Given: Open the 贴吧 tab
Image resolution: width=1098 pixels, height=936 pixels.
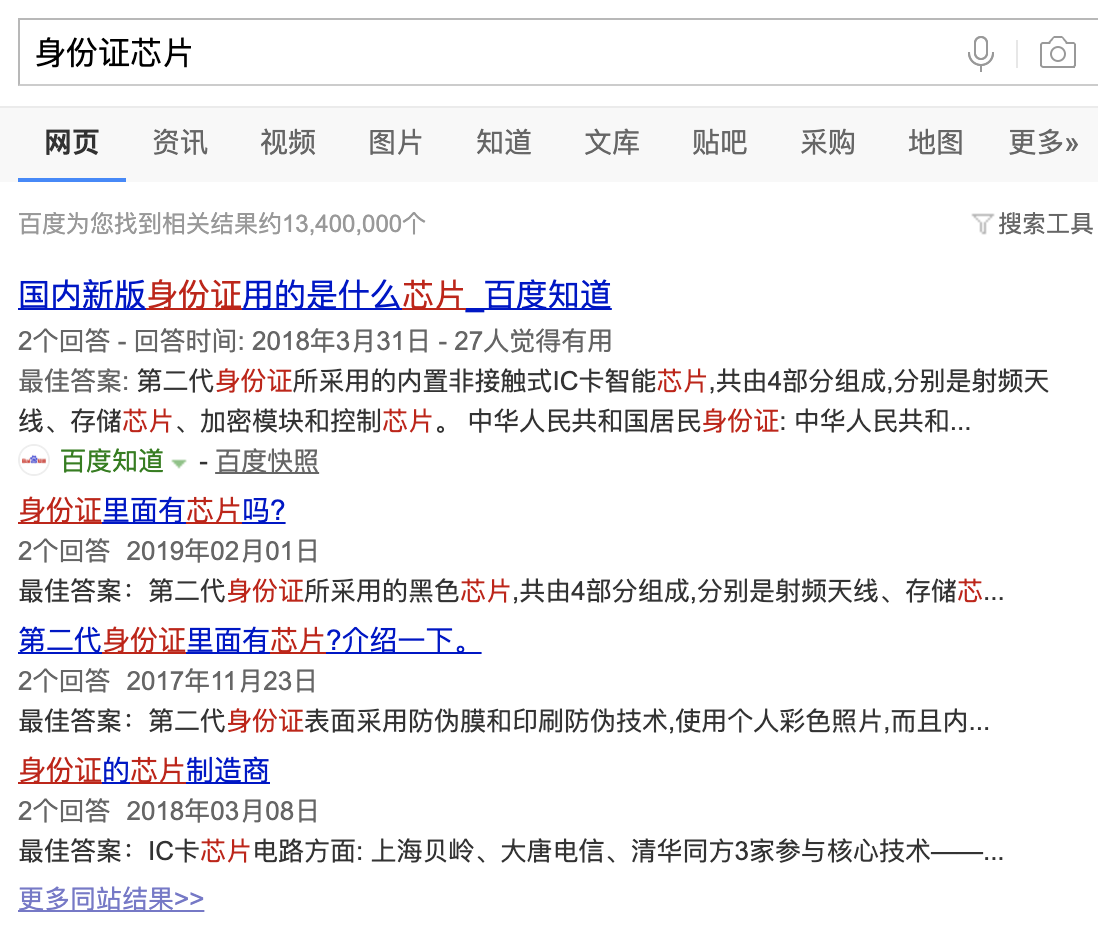Looking at the screenshot, I should pos(719,143).
